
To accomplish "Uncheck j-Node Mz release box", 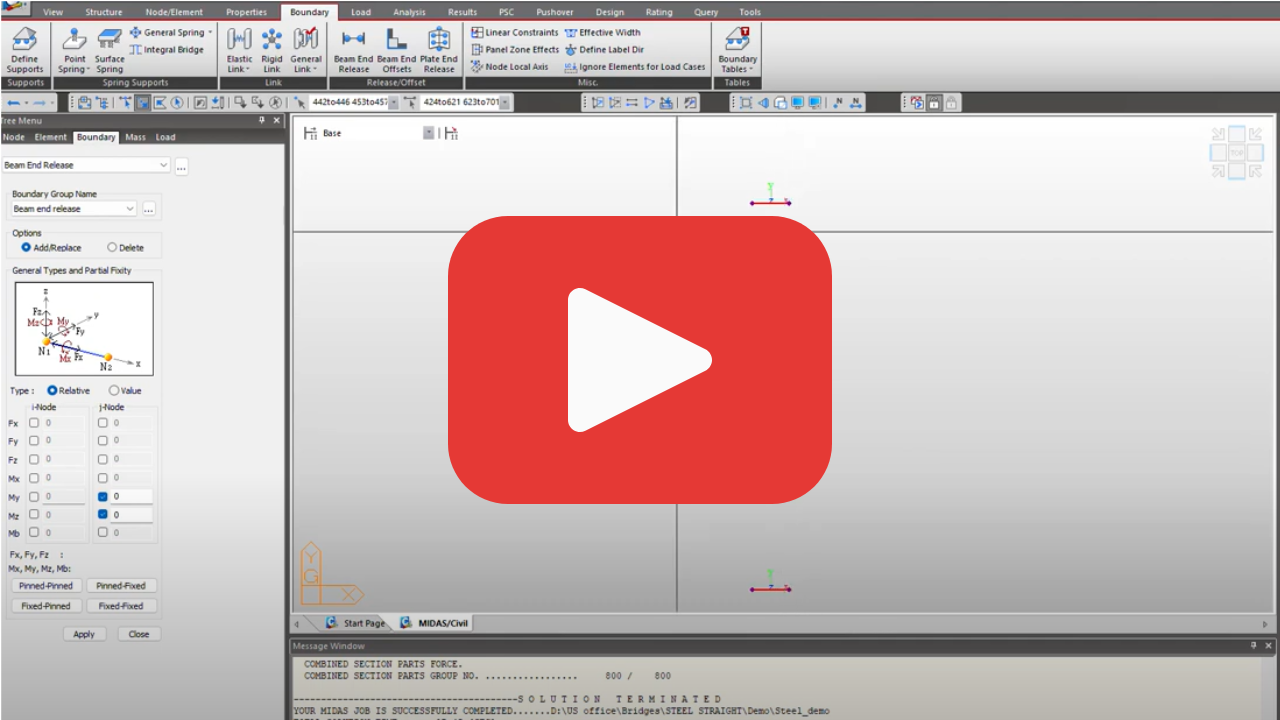I will (x=103, y=515).
